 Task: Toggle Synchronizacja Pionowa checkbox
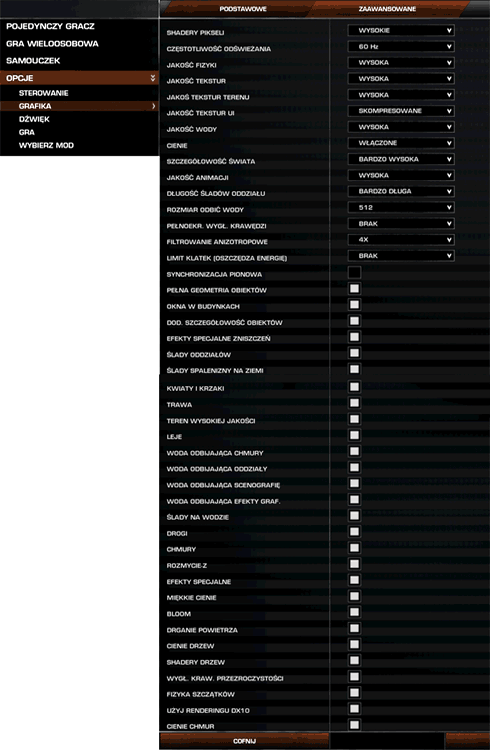click(355, 272)
